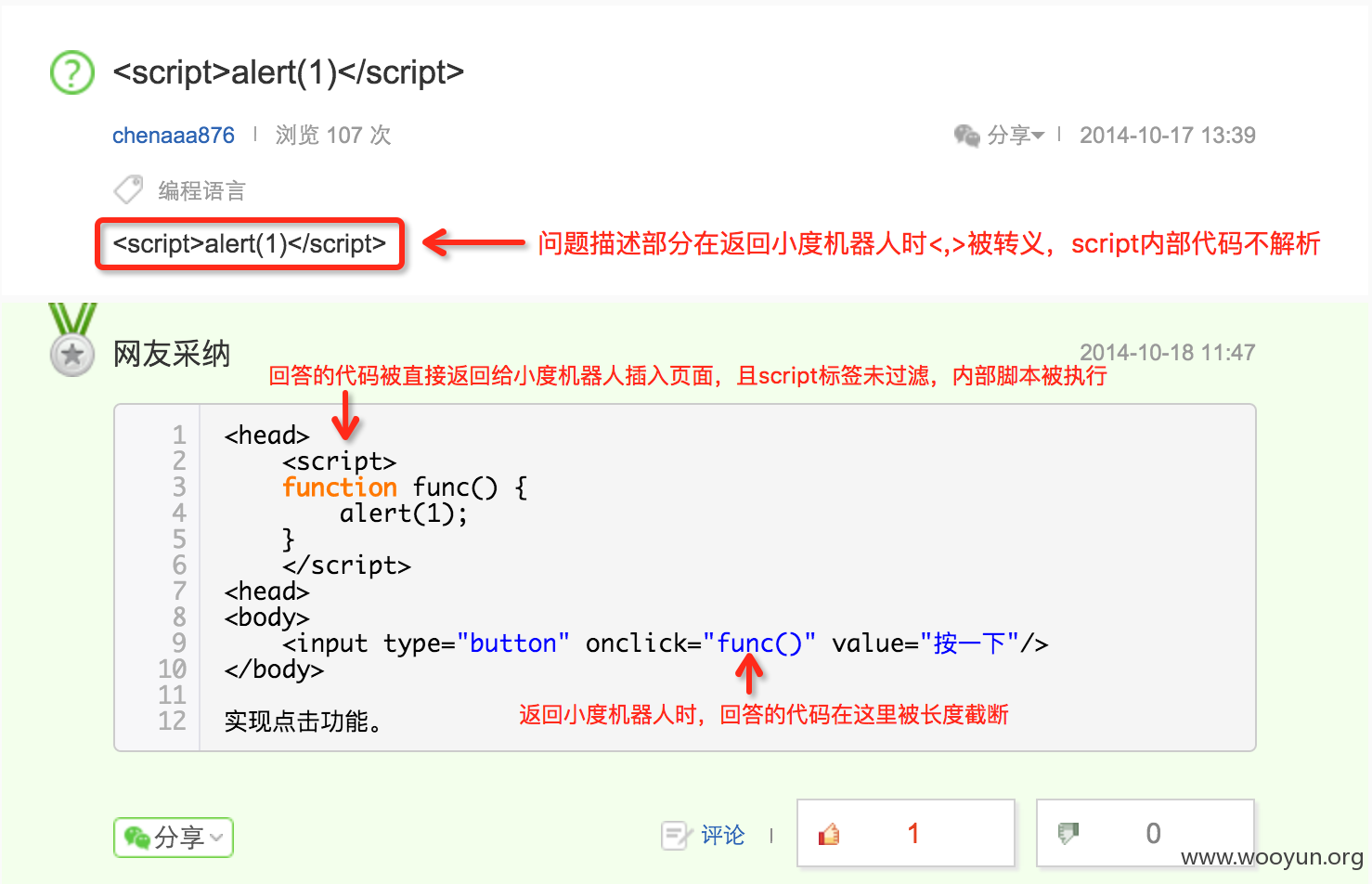Viewport: 1372px width, 884px height.
Task: Click the tag icon beside 编程语言
Action: (128, 189)
